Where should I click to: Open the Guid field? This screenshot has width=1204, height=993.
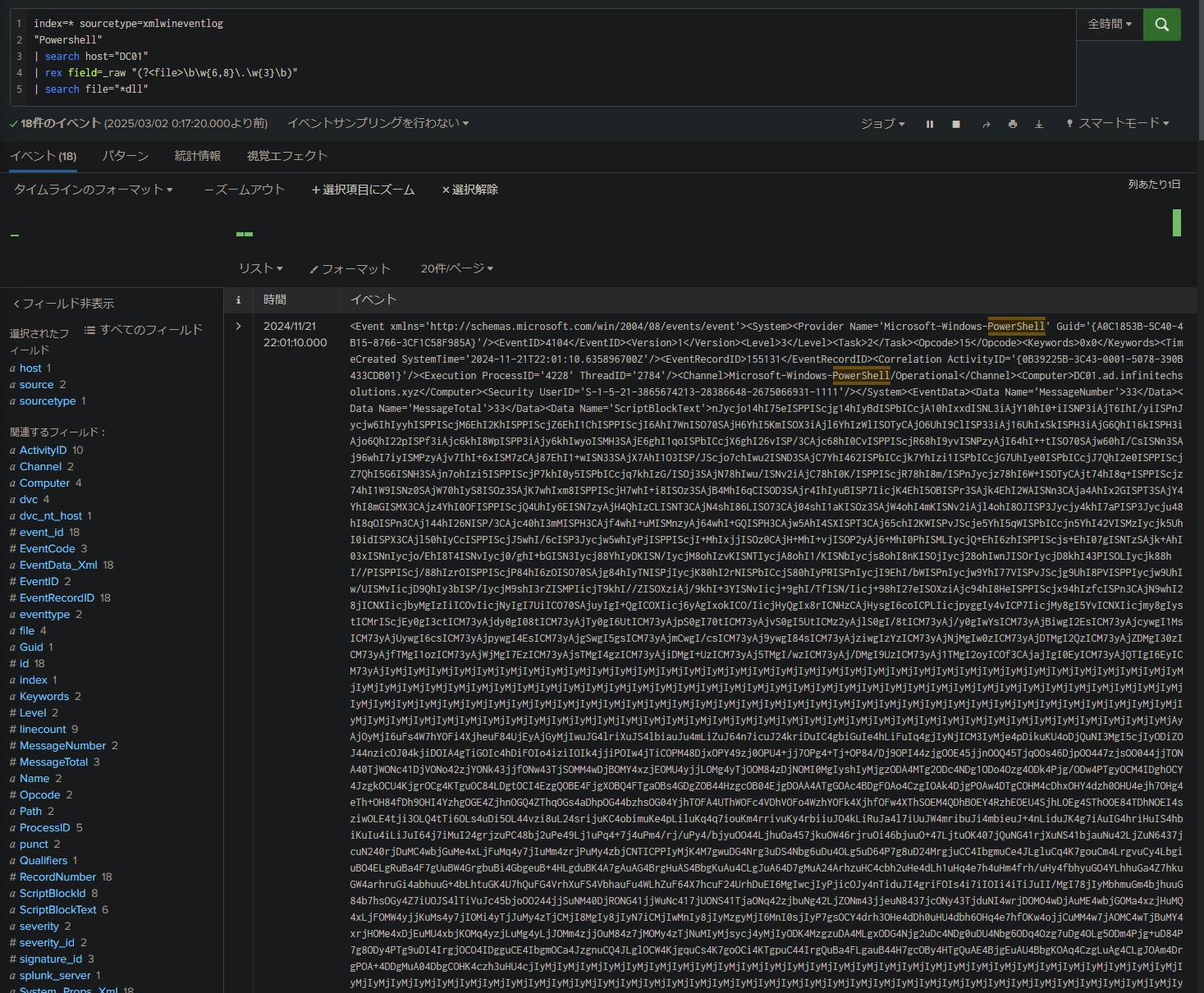point(31,648)
